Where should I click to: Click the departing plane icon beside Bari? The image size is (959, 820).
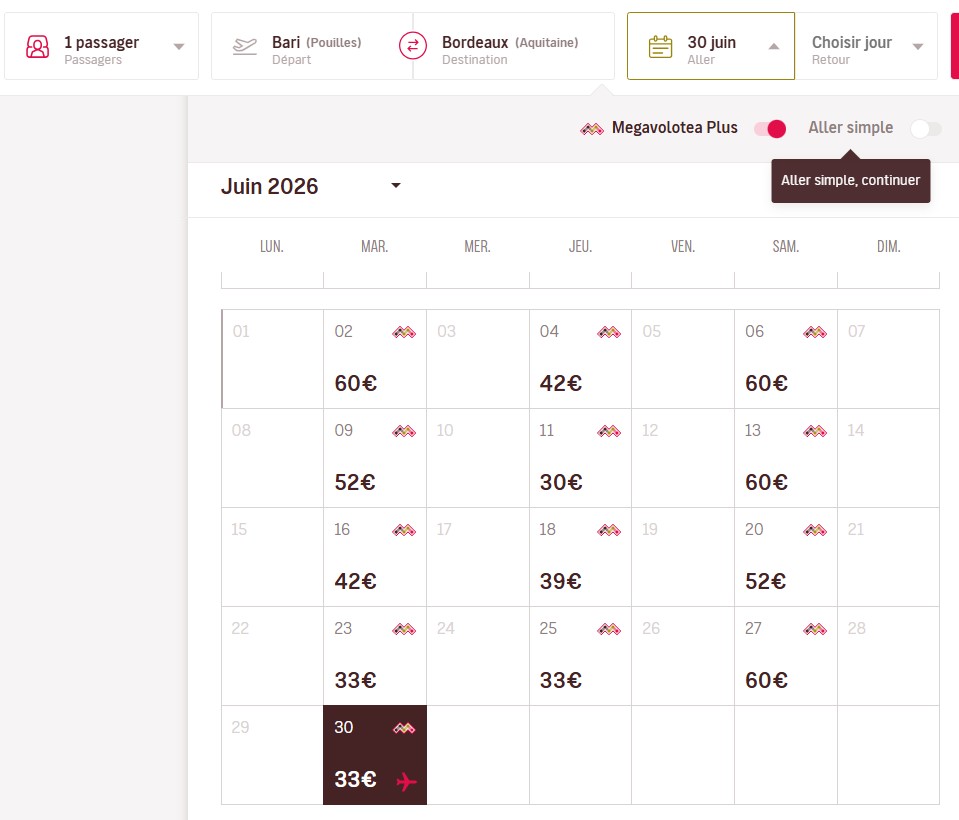coord(244,46)
